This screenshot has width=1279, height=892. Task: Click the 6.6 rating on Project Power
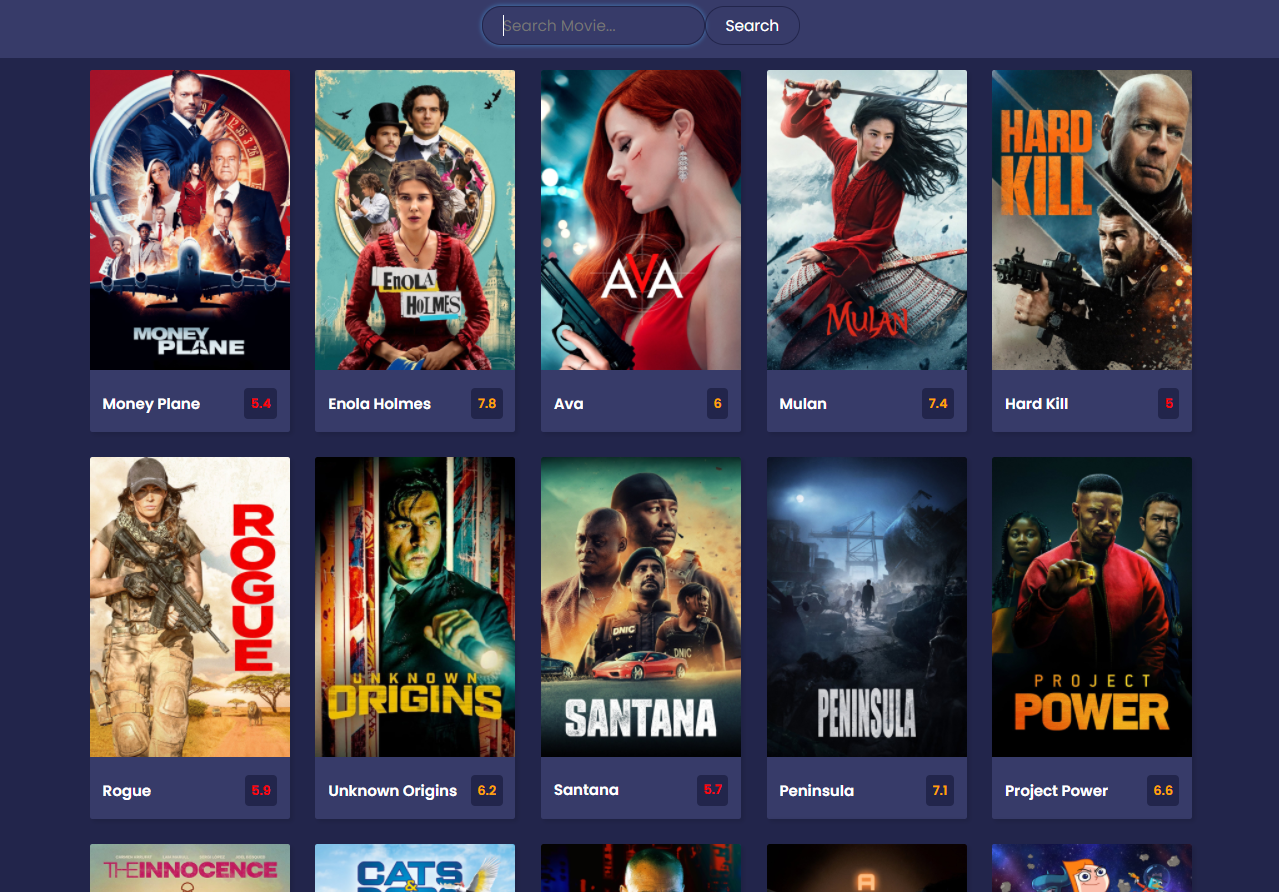(x=1163, y=791)
